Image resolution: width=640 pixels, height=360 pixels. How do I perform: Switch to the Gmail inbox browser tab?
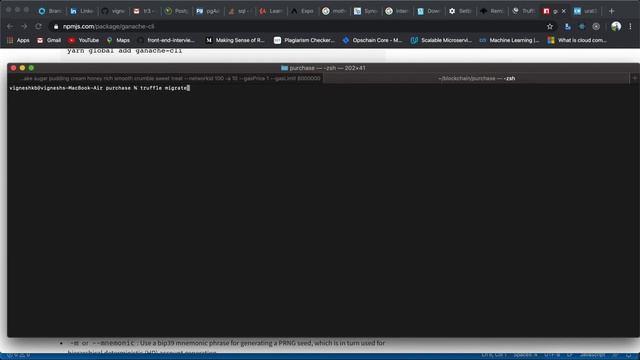pos(144,11)
